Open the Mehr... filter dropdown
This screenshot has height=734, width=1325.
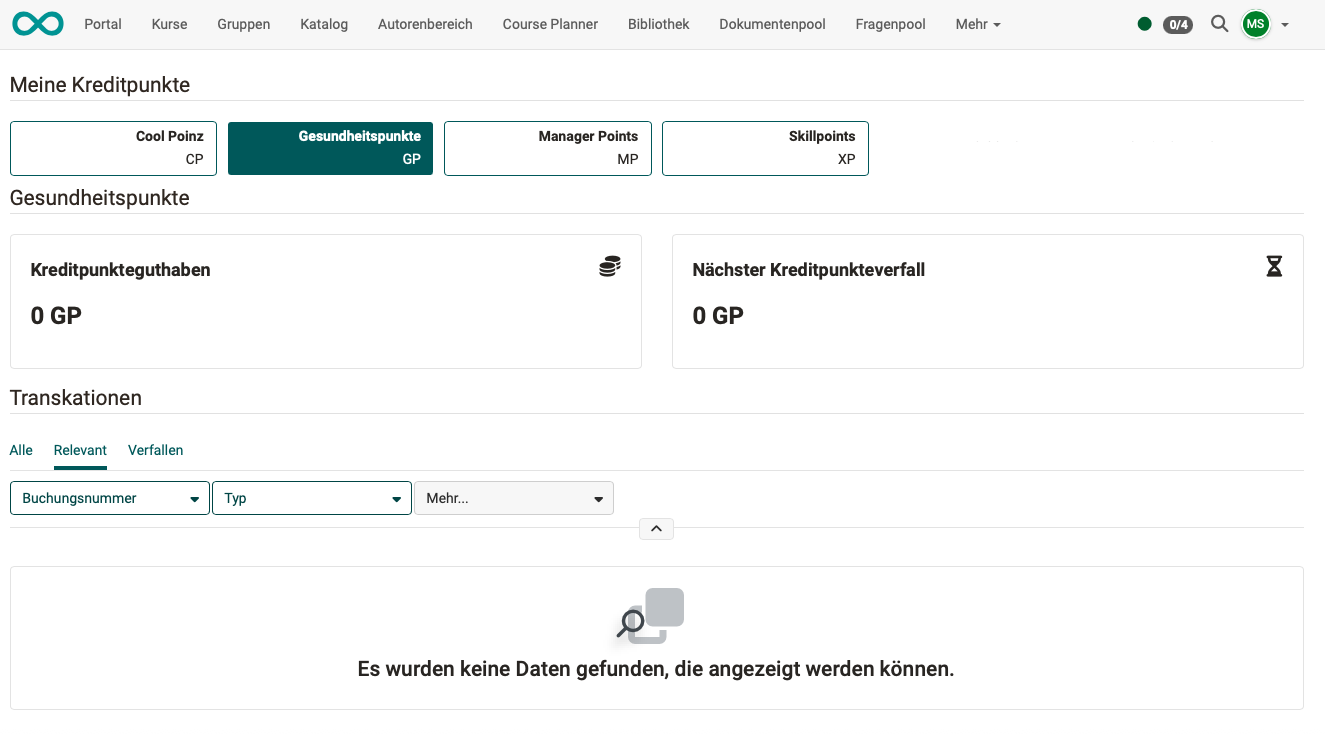513,497
